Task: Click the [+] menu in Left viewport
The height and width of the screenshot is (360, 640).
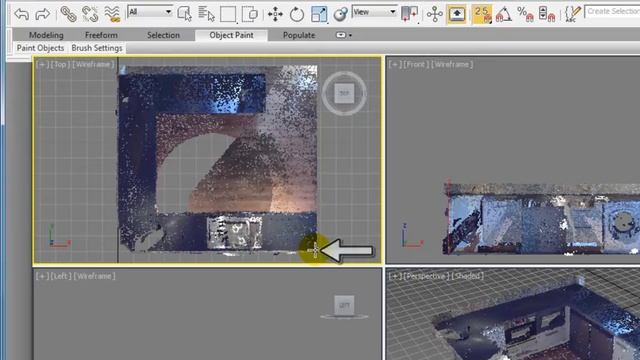Action: pyautogui.click(x=41, y=276)
